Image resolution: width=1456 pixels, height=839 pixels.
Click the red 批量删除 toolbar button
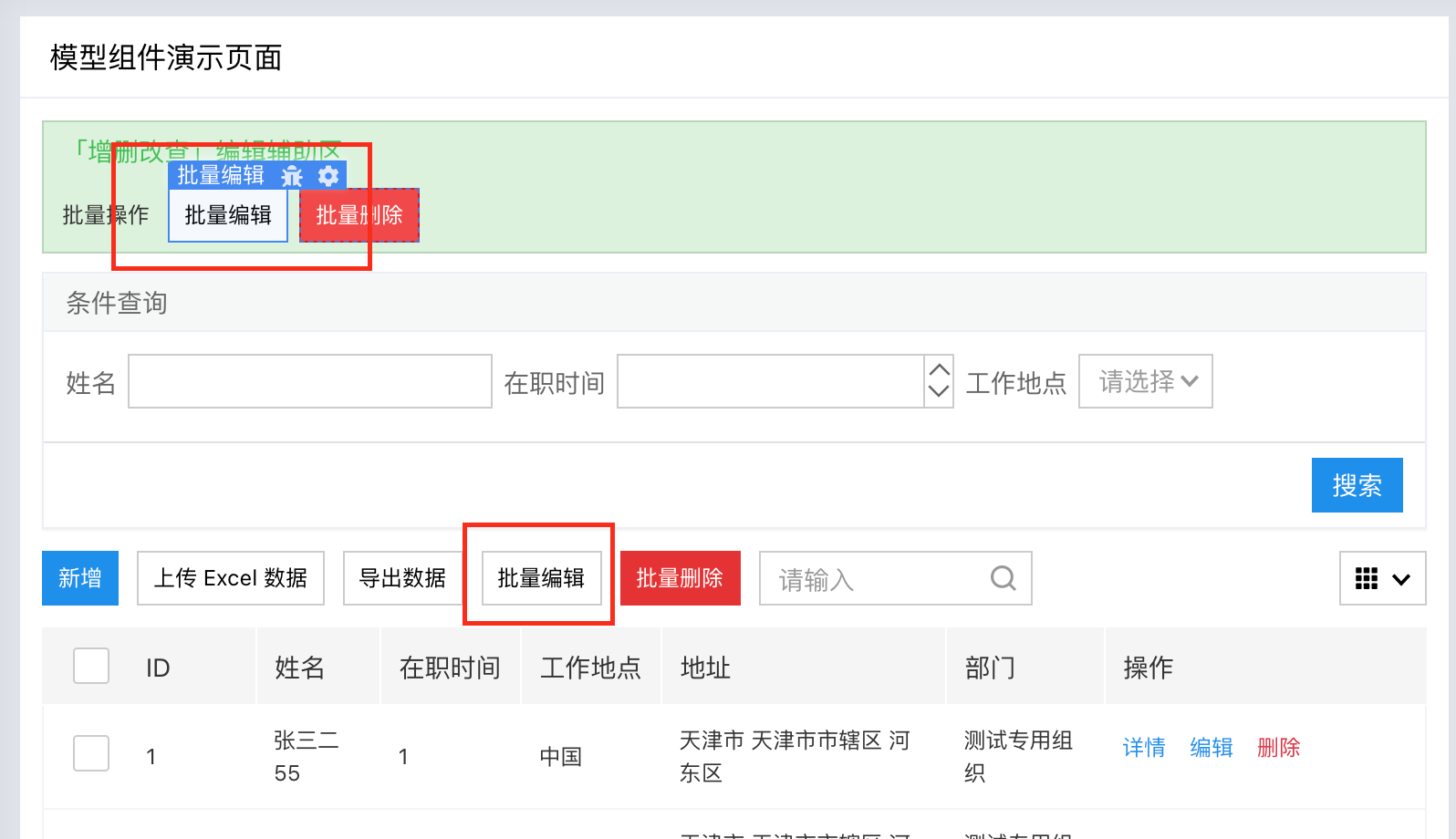click(680, 578)
